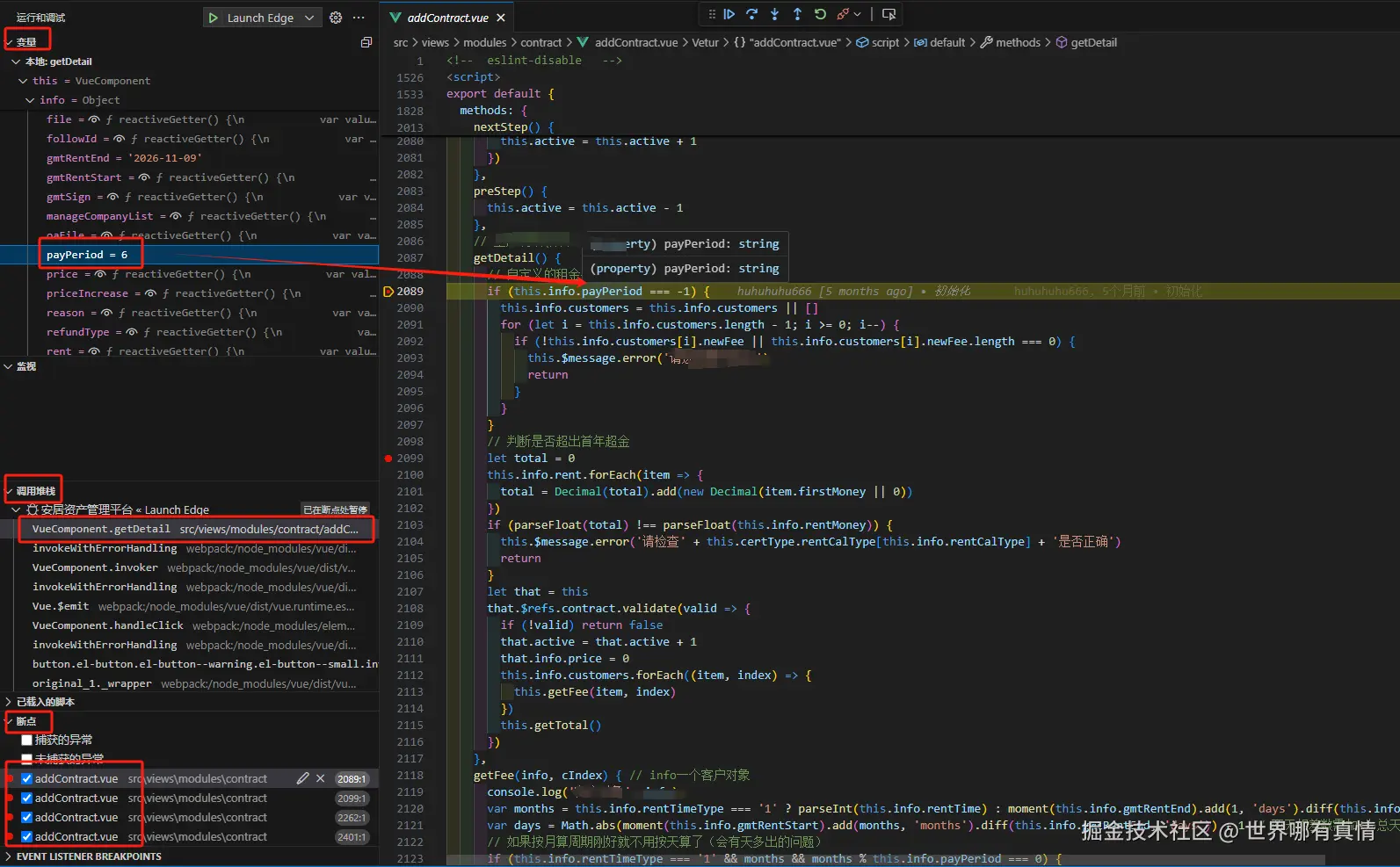The width and height of the screenshot is (1400, 867).
Task: Edit the breakpoint at 2089:1 with pencil
Action: click(x=302, y=778)
